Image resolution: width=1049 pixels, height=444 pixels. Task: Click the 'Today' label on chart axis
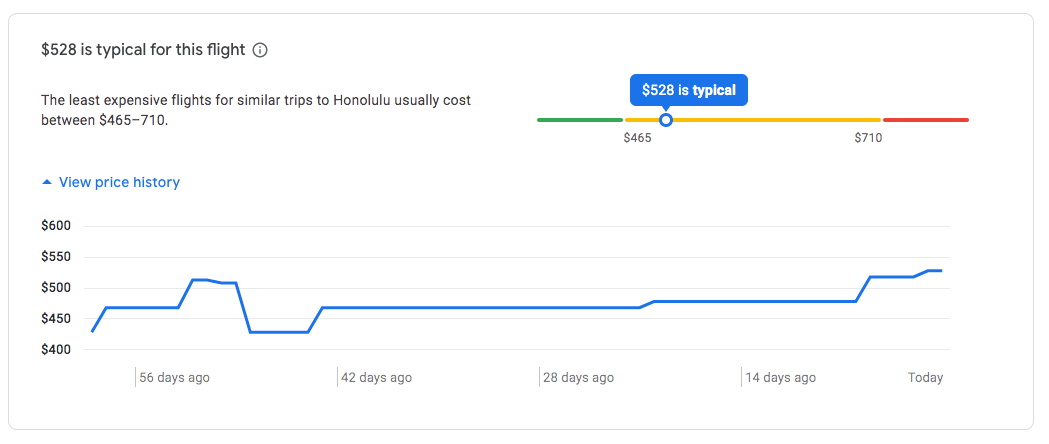point(925,378)
